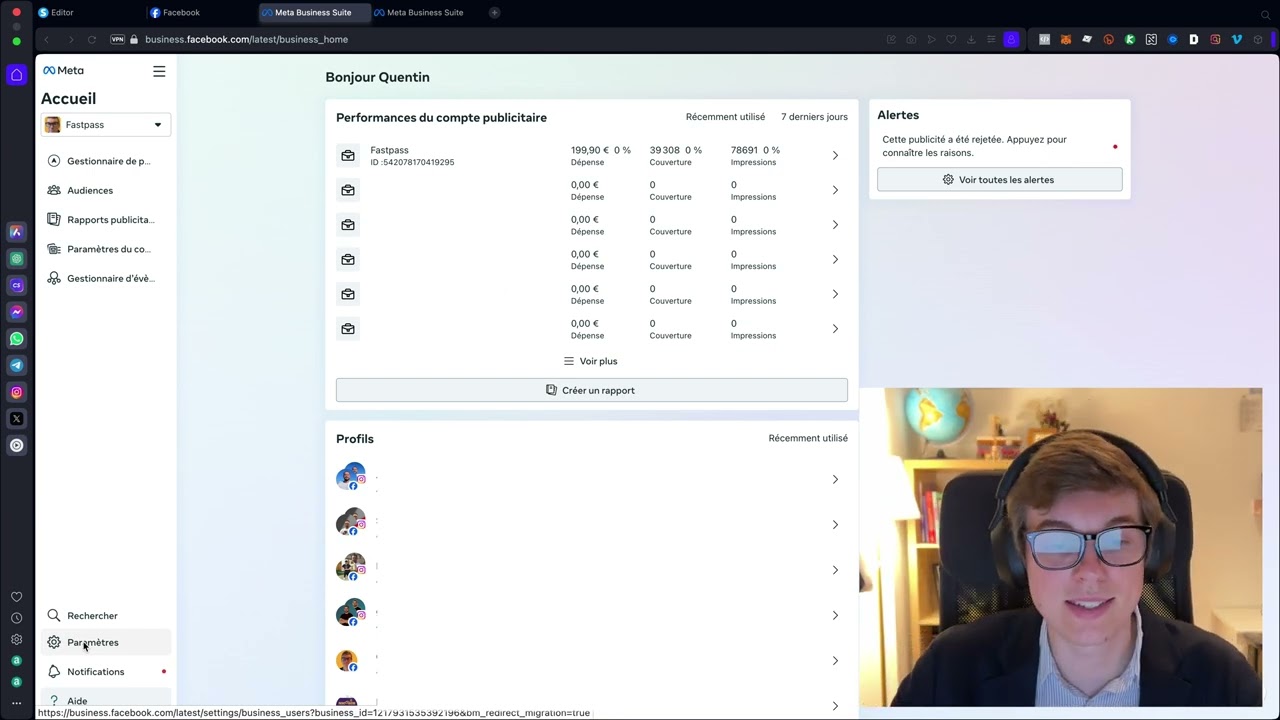Screen dimensions: 1280x720
Task: Expand the Fastpass ad account row chevron
Action: pos(835,156)
